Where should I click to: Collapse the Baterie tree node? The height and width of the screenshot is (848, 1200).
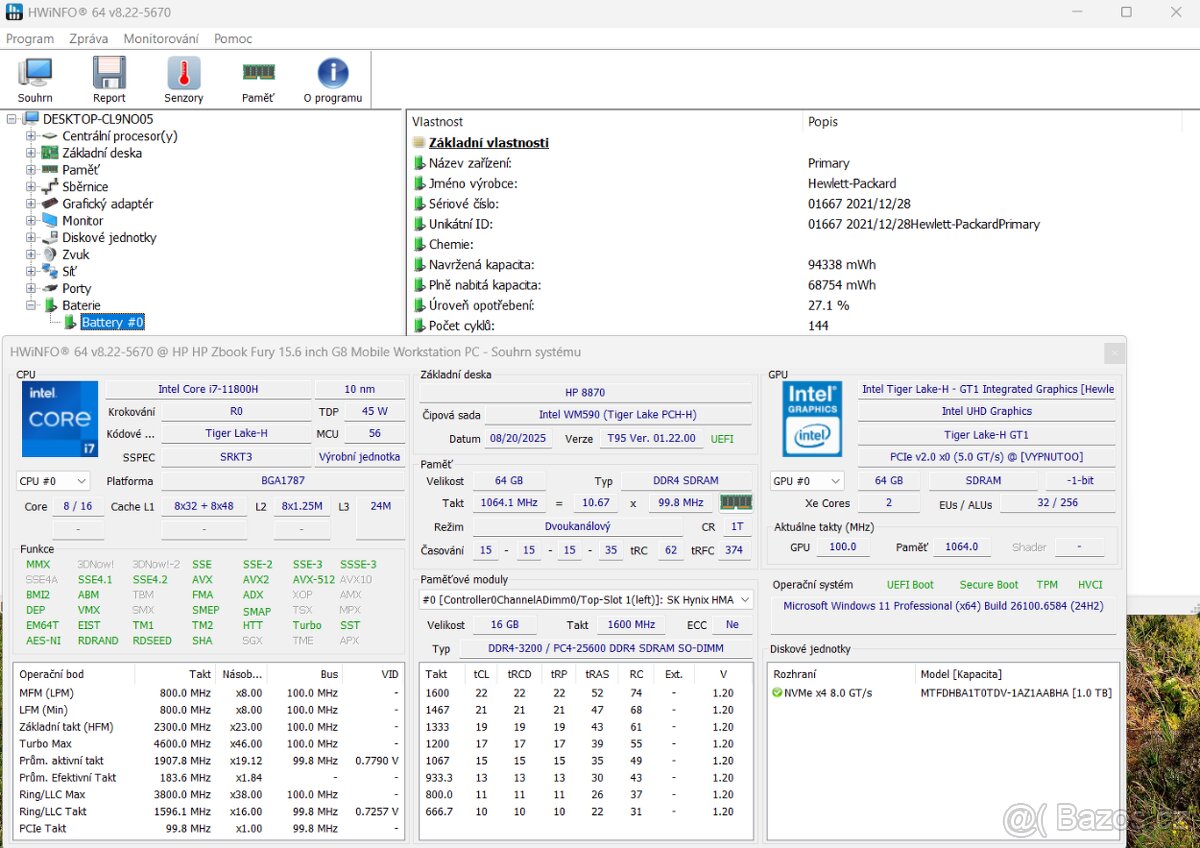coord(32,305)
